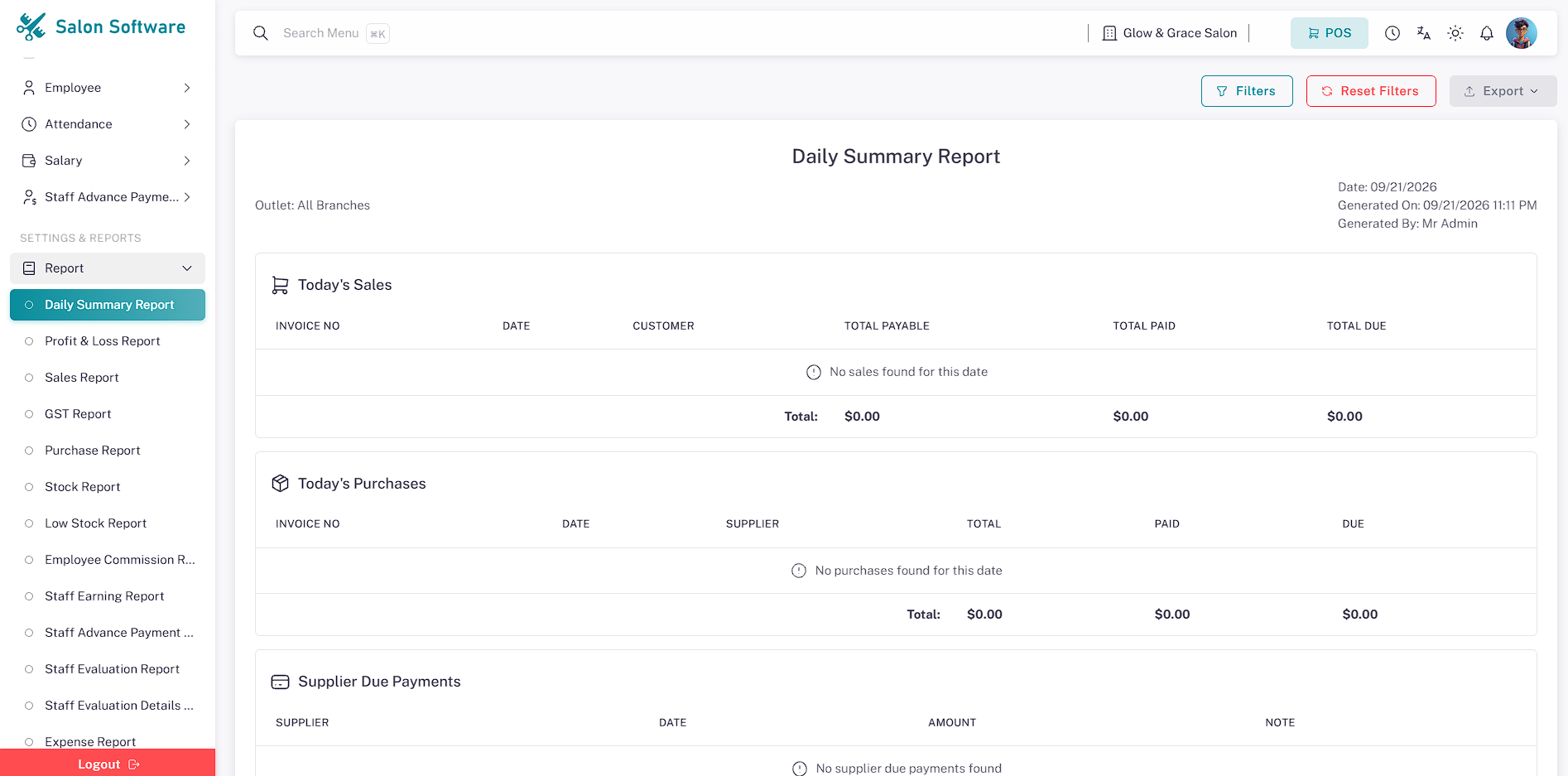Click the CUSTOMER column header
The height and width of the screenshot is (776, 1568).
(663, 326)
